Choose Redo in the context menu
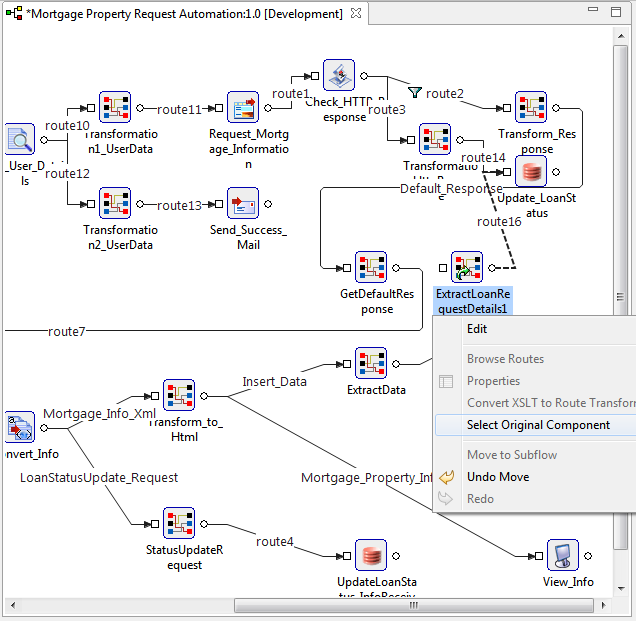Image resolution: width=636 pixels, height=621 pixels. (x=480, y=499)
